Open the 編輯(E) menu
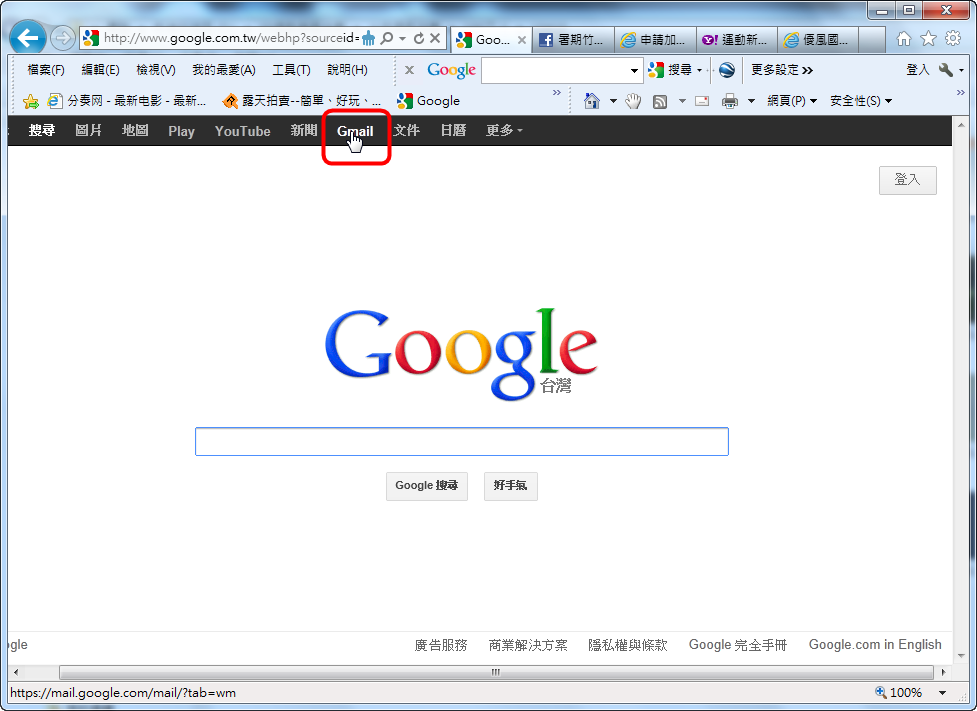The height and width of the screenshot is (711, 977). [100, 70]
